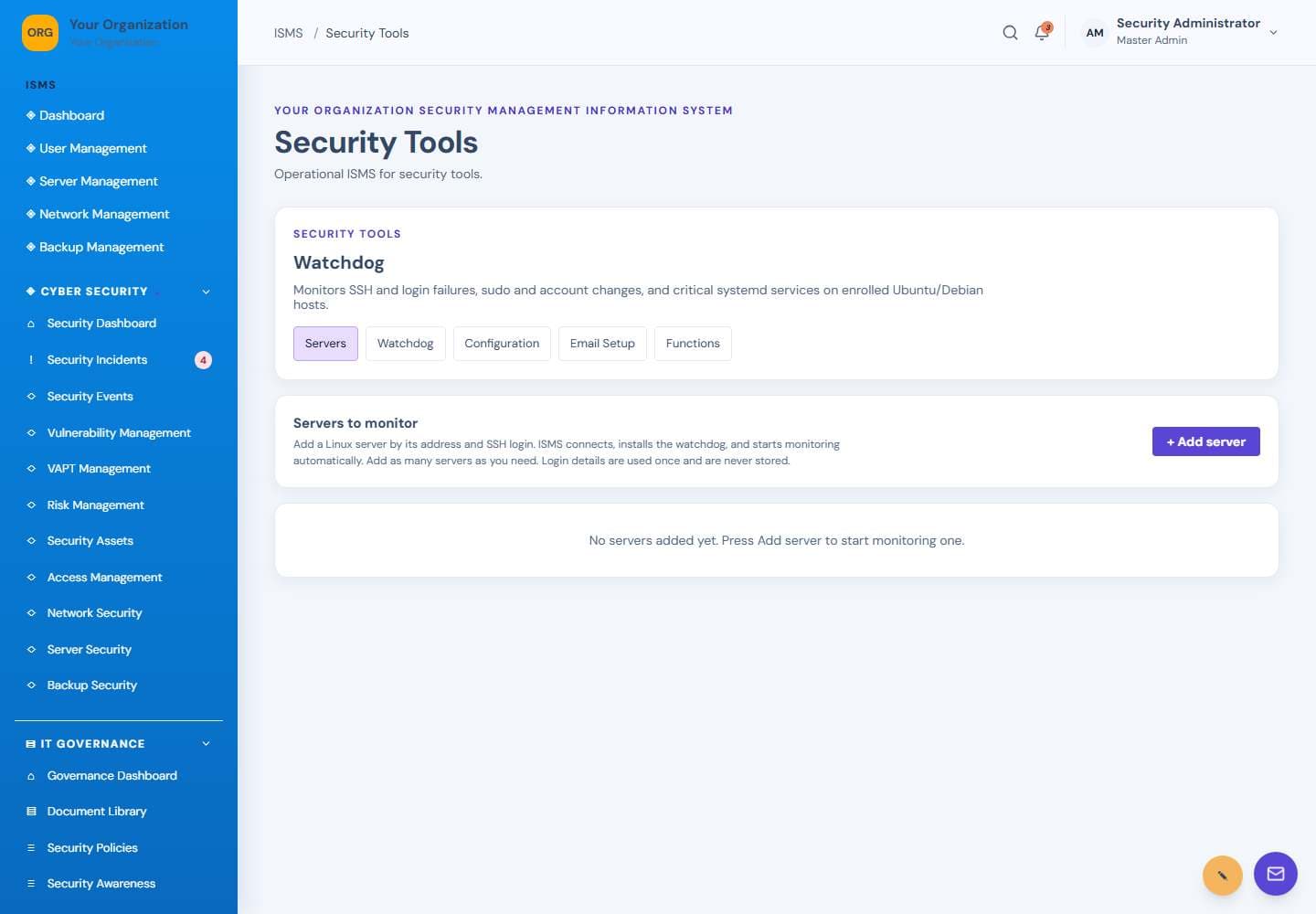Open Backup Management in sidebar

101,247
